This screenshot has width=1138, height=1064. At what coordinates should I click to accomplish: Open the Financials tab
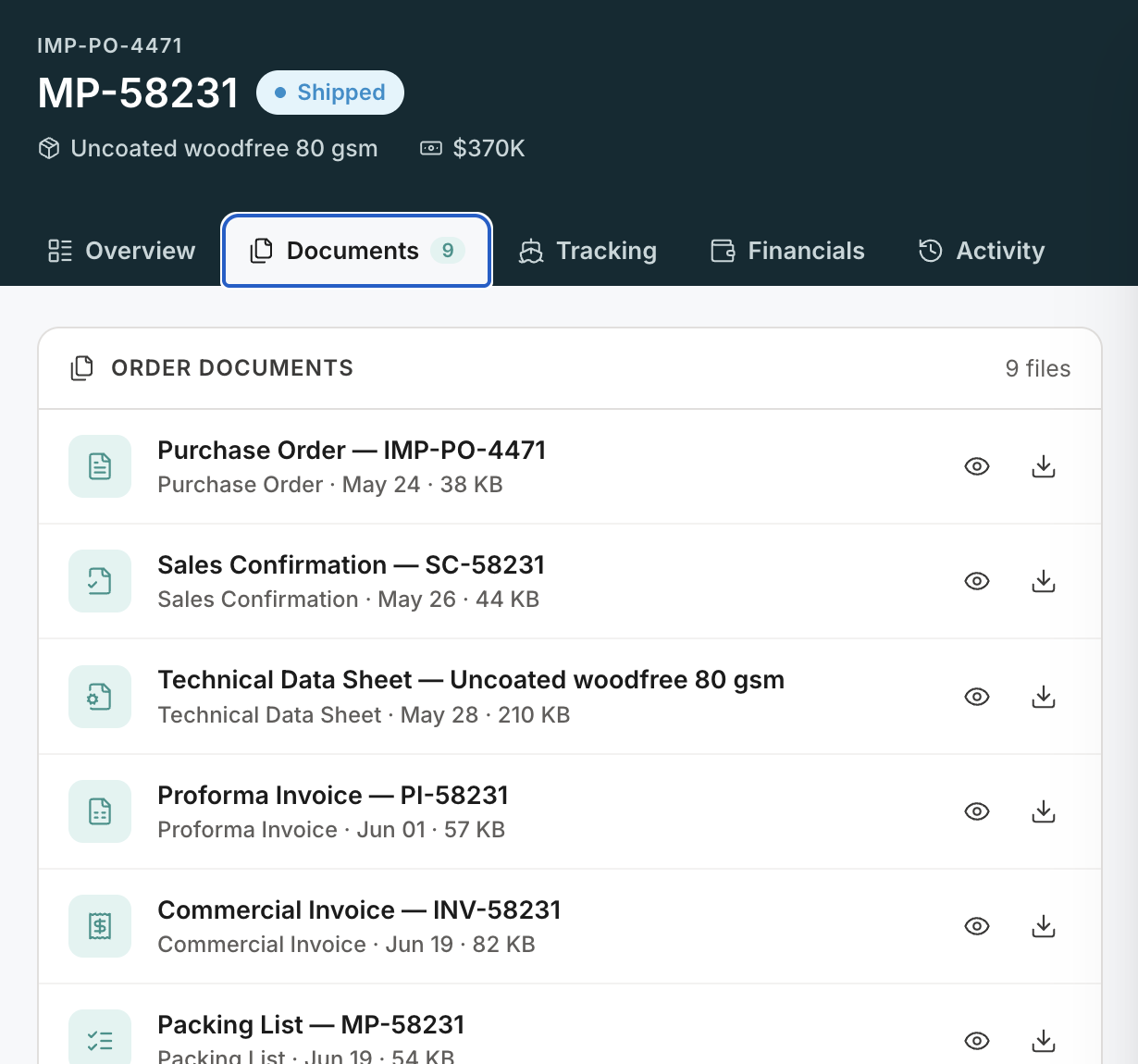point(788,251)
